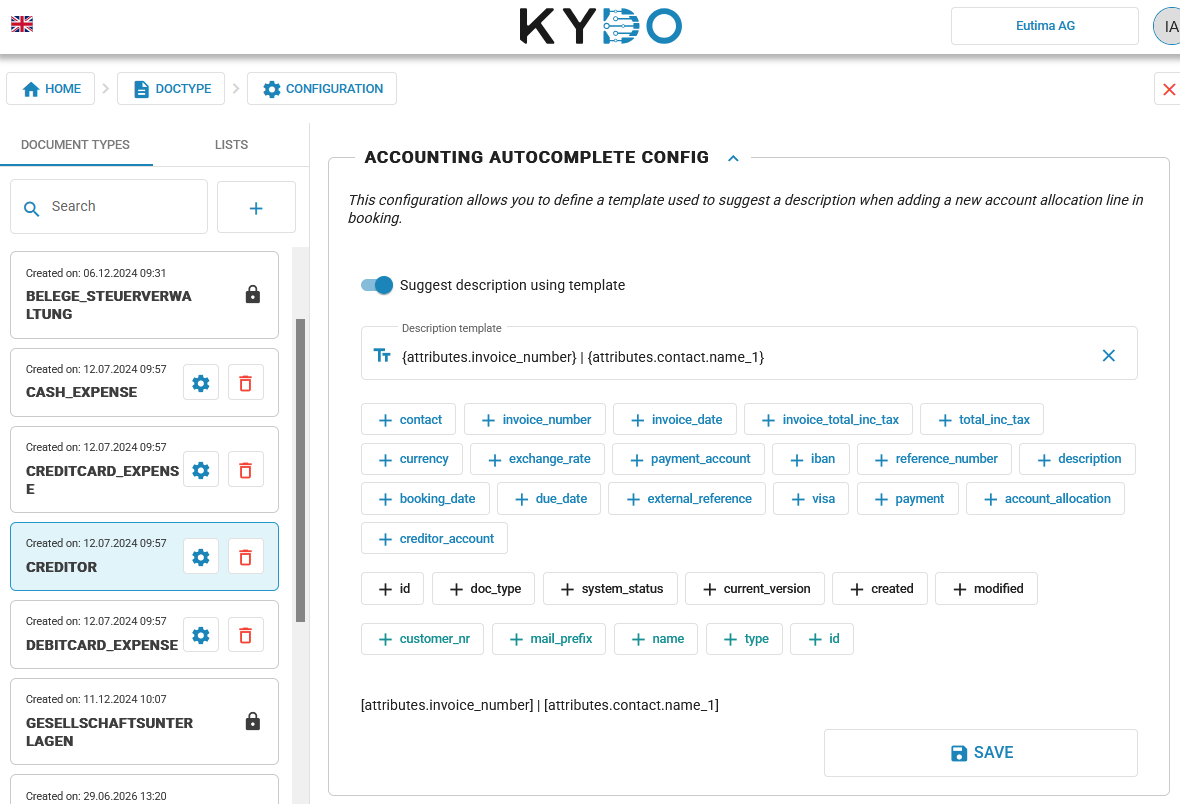This screenshot has height=804, width=1180.
Task: Open settings gear for CREDITCARD_EXPENSE
Action: pyautogui.click(x=201, y=471)
